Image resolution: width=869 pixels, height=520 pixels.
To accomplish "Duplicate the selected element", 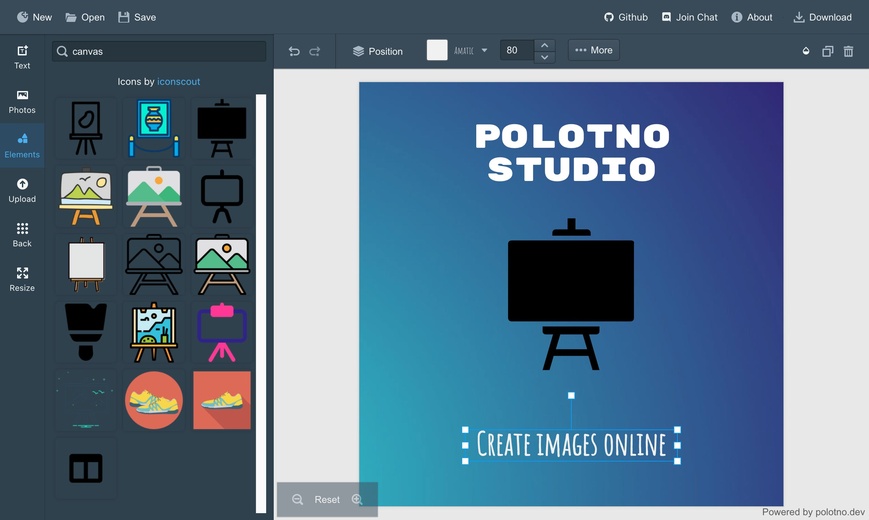I will (x=827, y=51).
